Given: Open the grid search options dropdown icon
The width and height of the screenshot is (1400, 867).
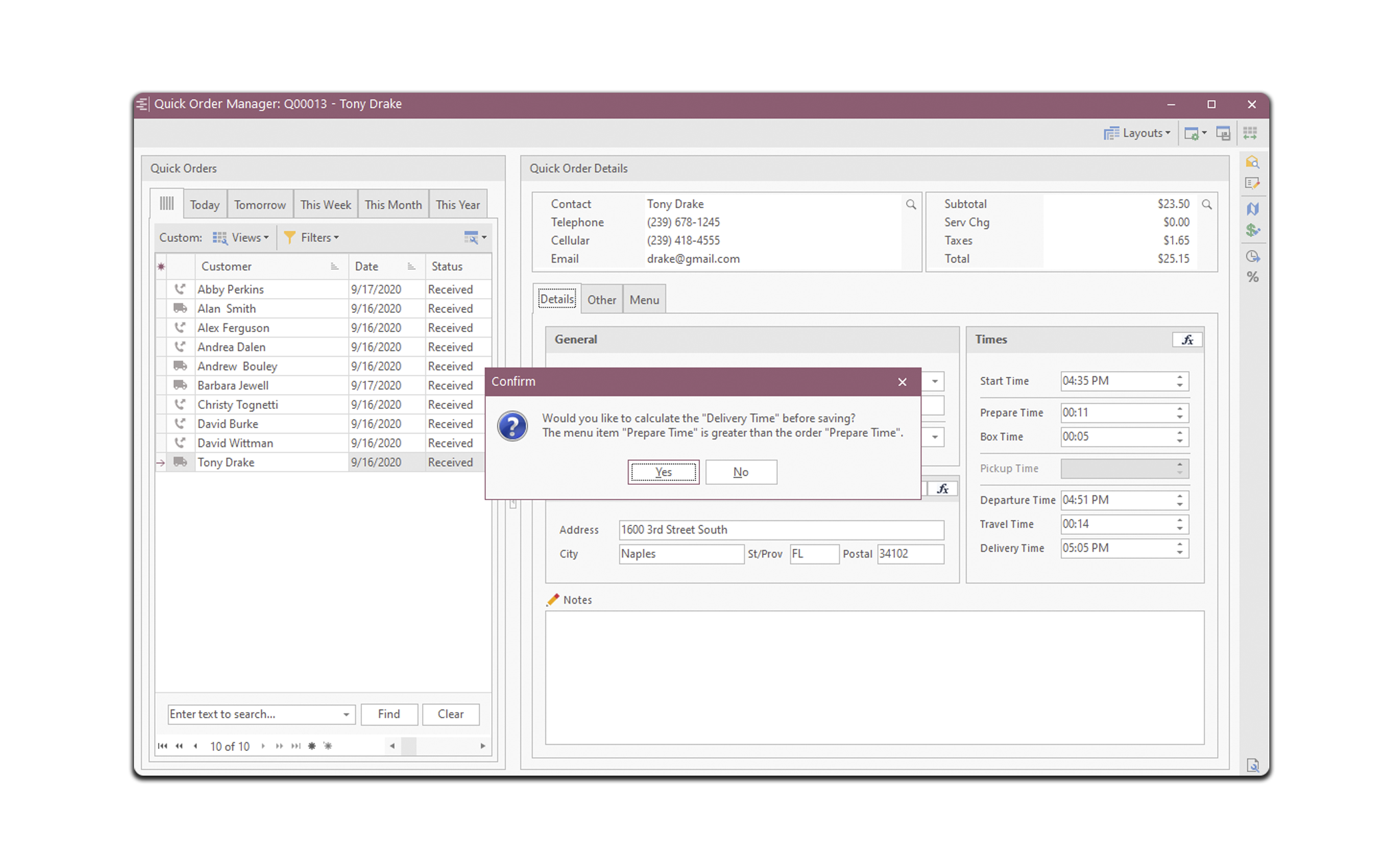Looking at the screenshot, I should pyautogui.click(x=475, y=237).
